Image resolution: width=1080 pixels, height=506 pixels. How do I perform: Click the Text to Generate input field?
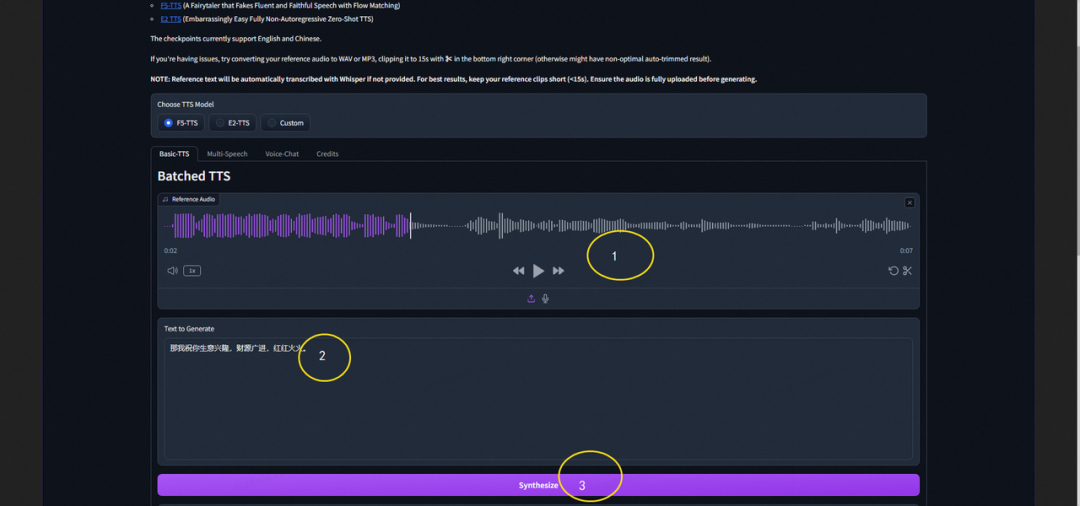coord(538,400)
